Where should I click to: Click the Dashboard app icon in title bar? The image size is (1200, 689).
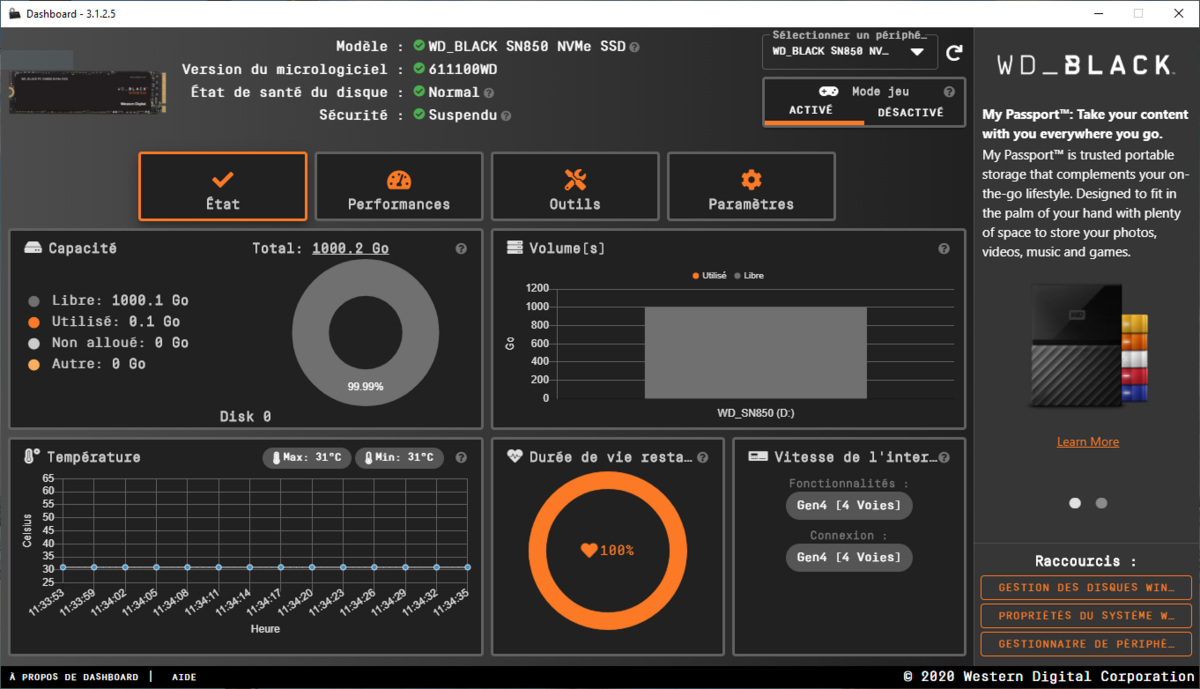[12, 13]
